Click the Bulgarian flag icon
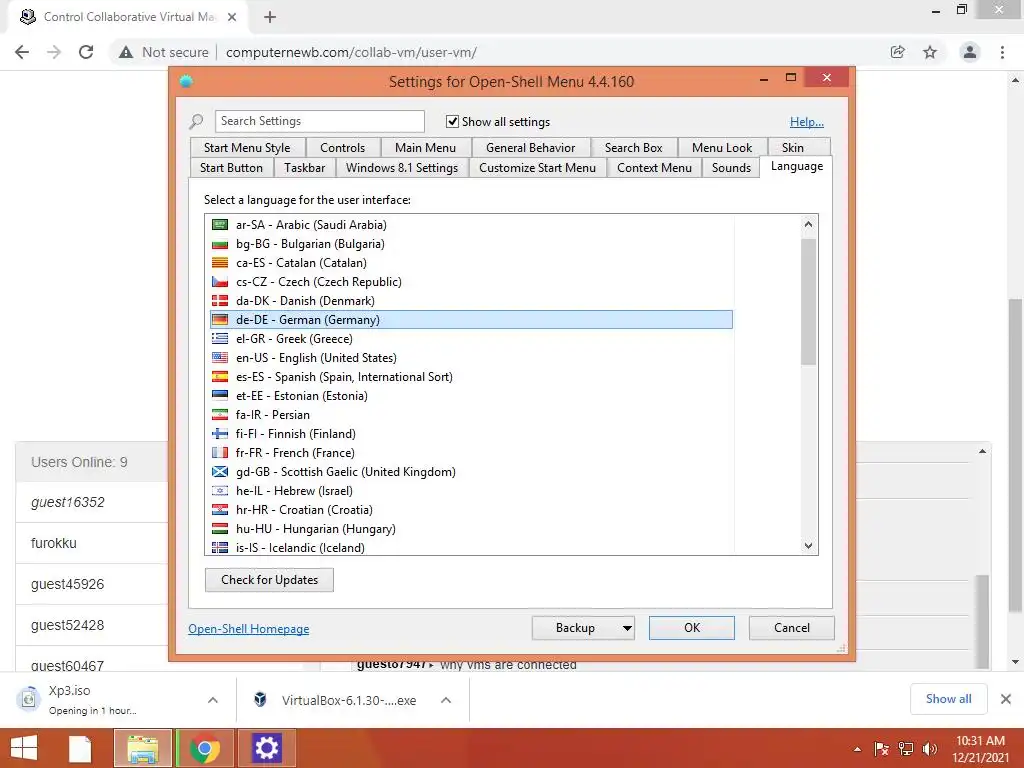Viewport: 1024px width, 768px height. point(220,244)
